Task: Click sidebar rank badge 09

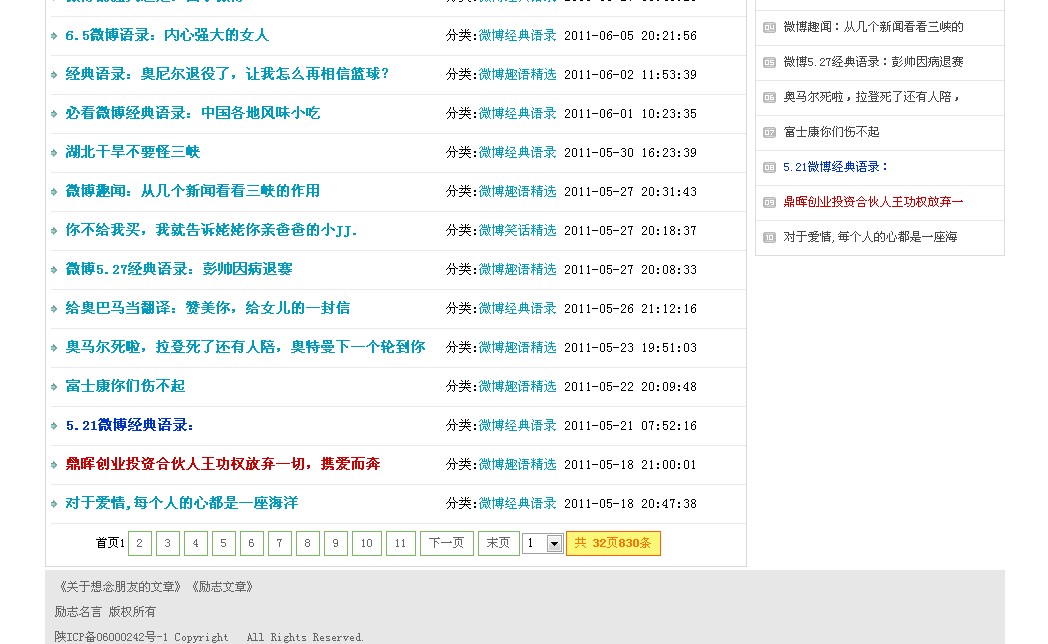Action: 769,202
